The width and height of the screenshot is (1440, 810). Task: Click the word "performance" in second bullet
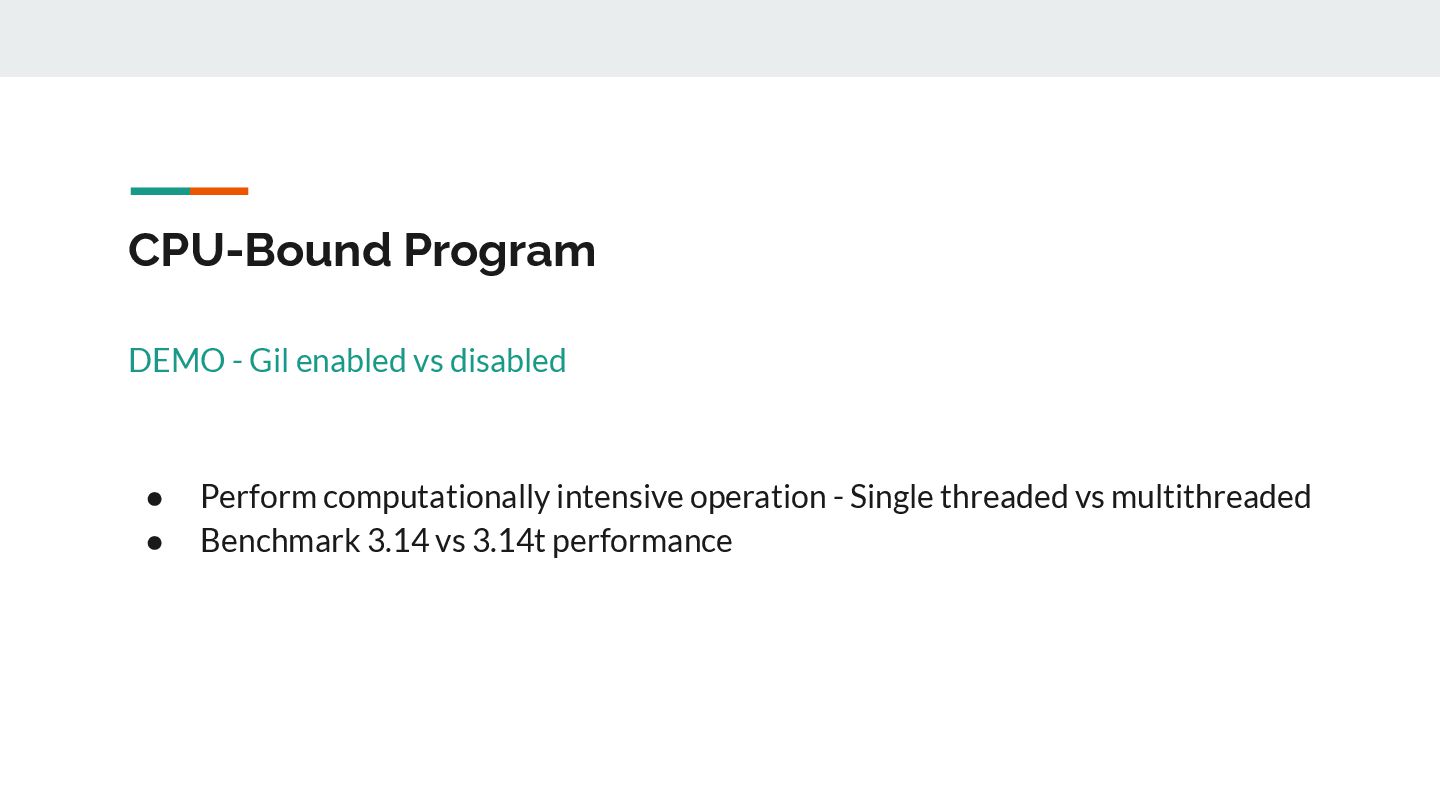[x=642, y=541]
